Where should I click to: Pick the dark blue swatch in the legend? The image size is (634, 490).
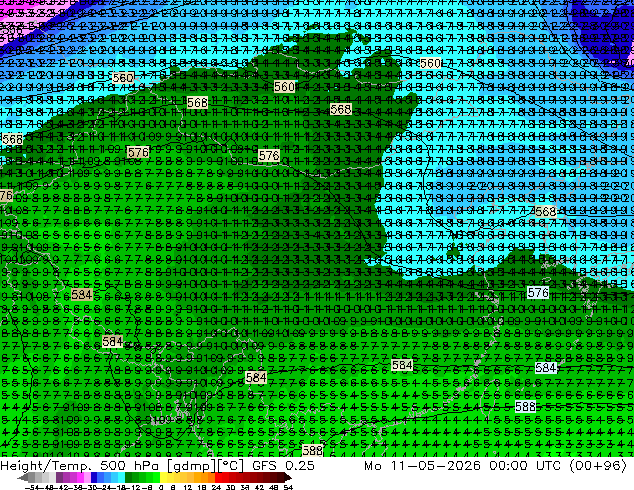point(94,478)
